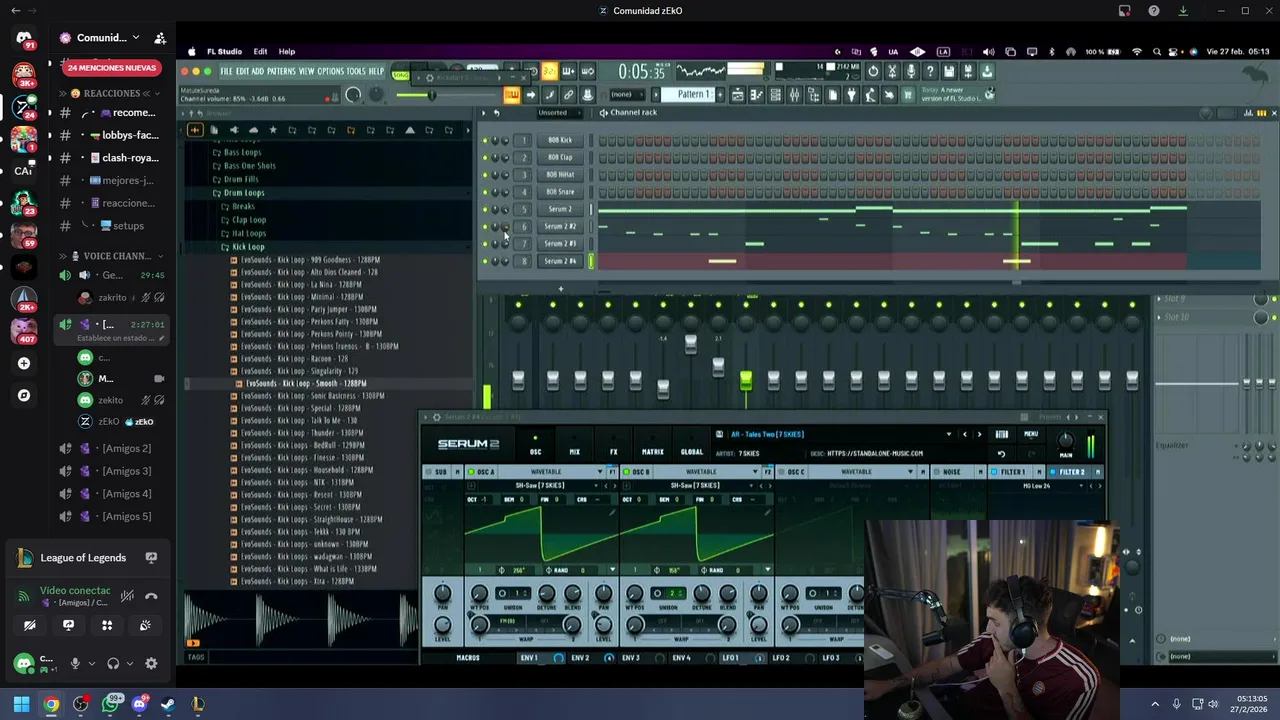Open the Pattern 1 selector dropdown
Viewport: 1280px width, 720px height.
point(693,95)
